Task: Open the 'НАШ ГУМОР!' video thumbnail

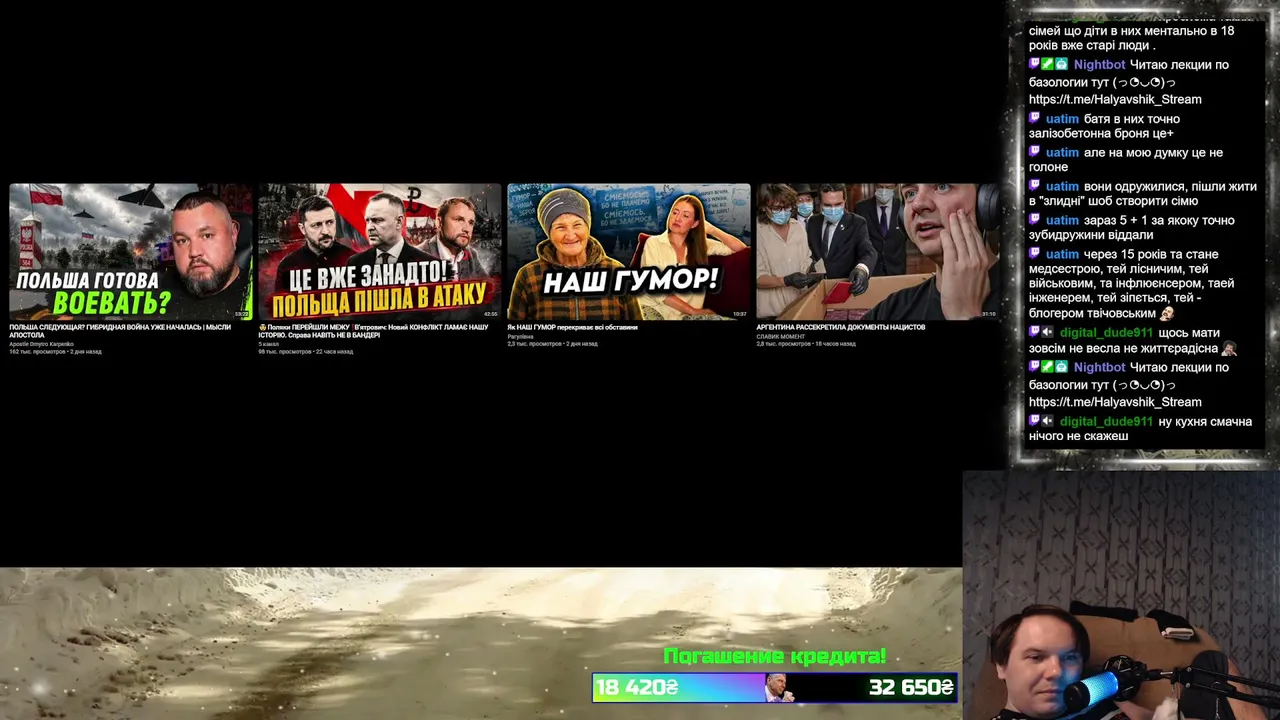Action: point(629,251)
